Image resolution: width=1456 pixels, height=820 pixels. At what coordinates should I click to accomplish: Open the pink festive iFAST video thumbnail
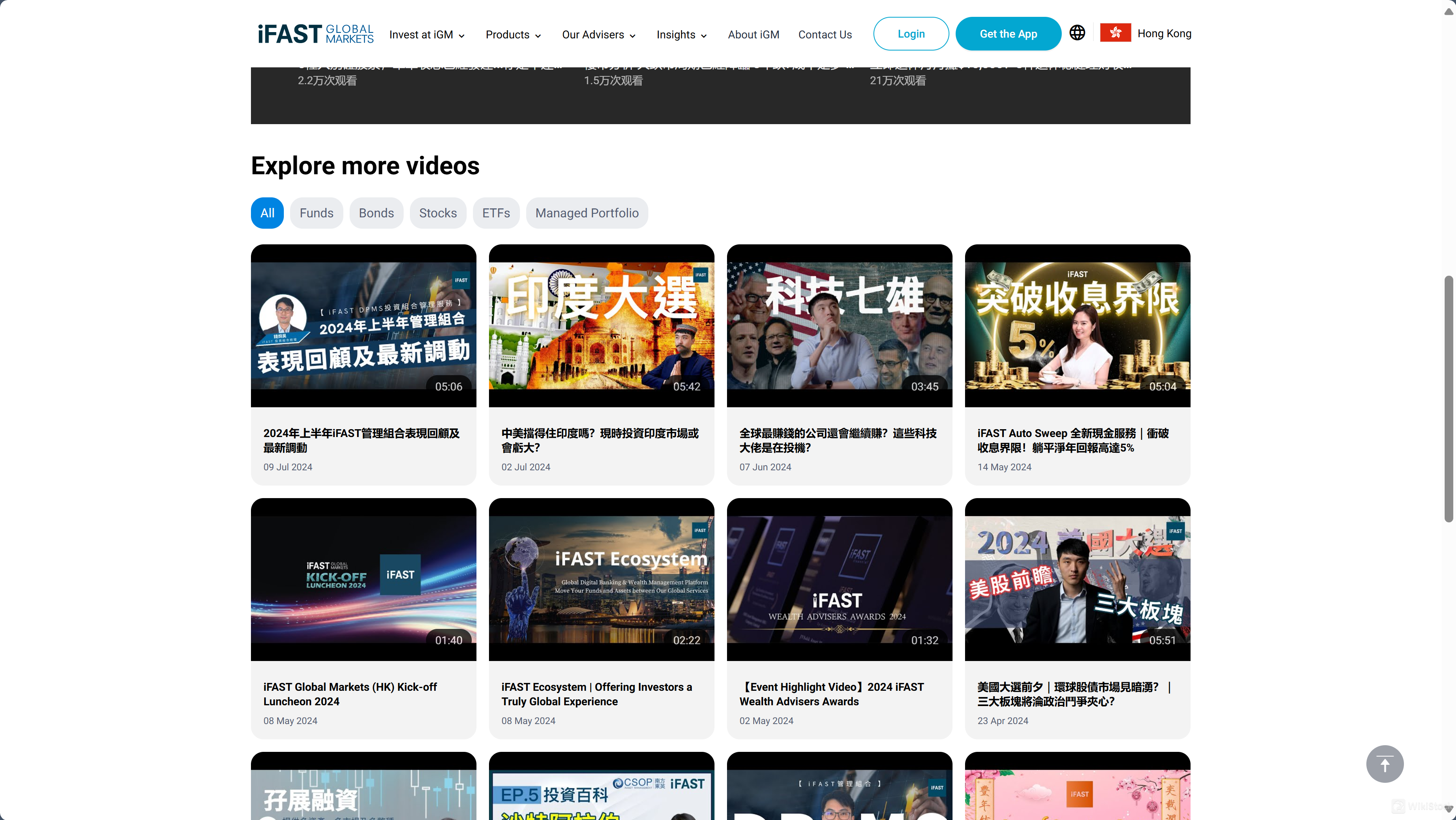(1077, 786)
